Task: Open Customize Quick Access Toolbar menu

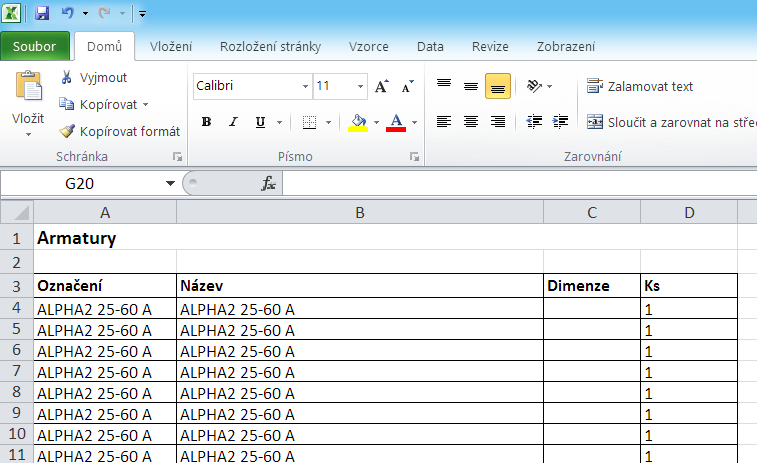Action: [142, 14]
